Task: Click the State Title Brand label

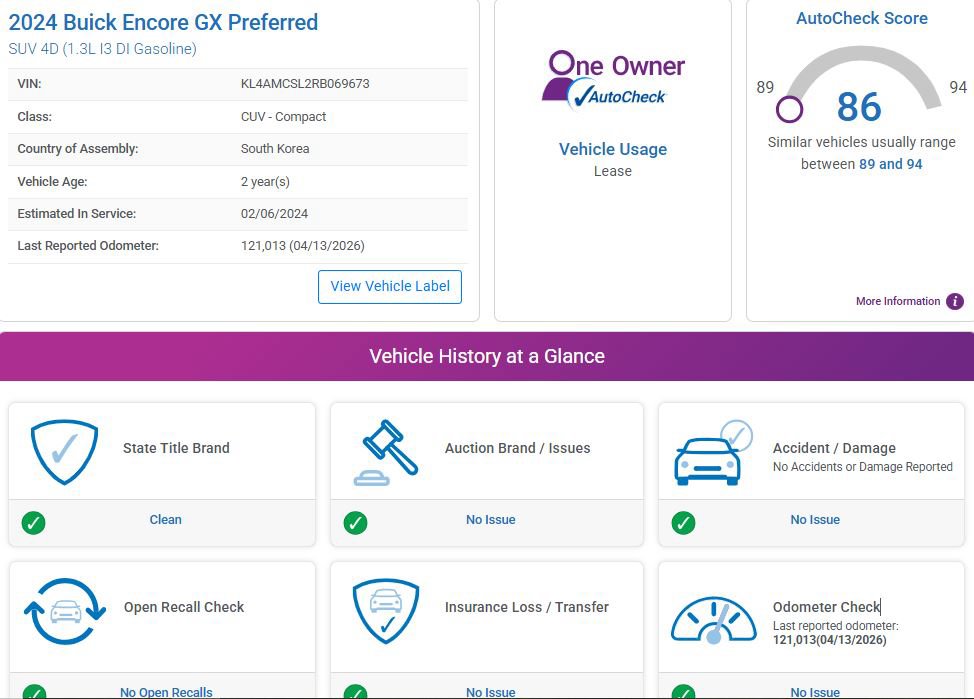Action: (176, 448)
